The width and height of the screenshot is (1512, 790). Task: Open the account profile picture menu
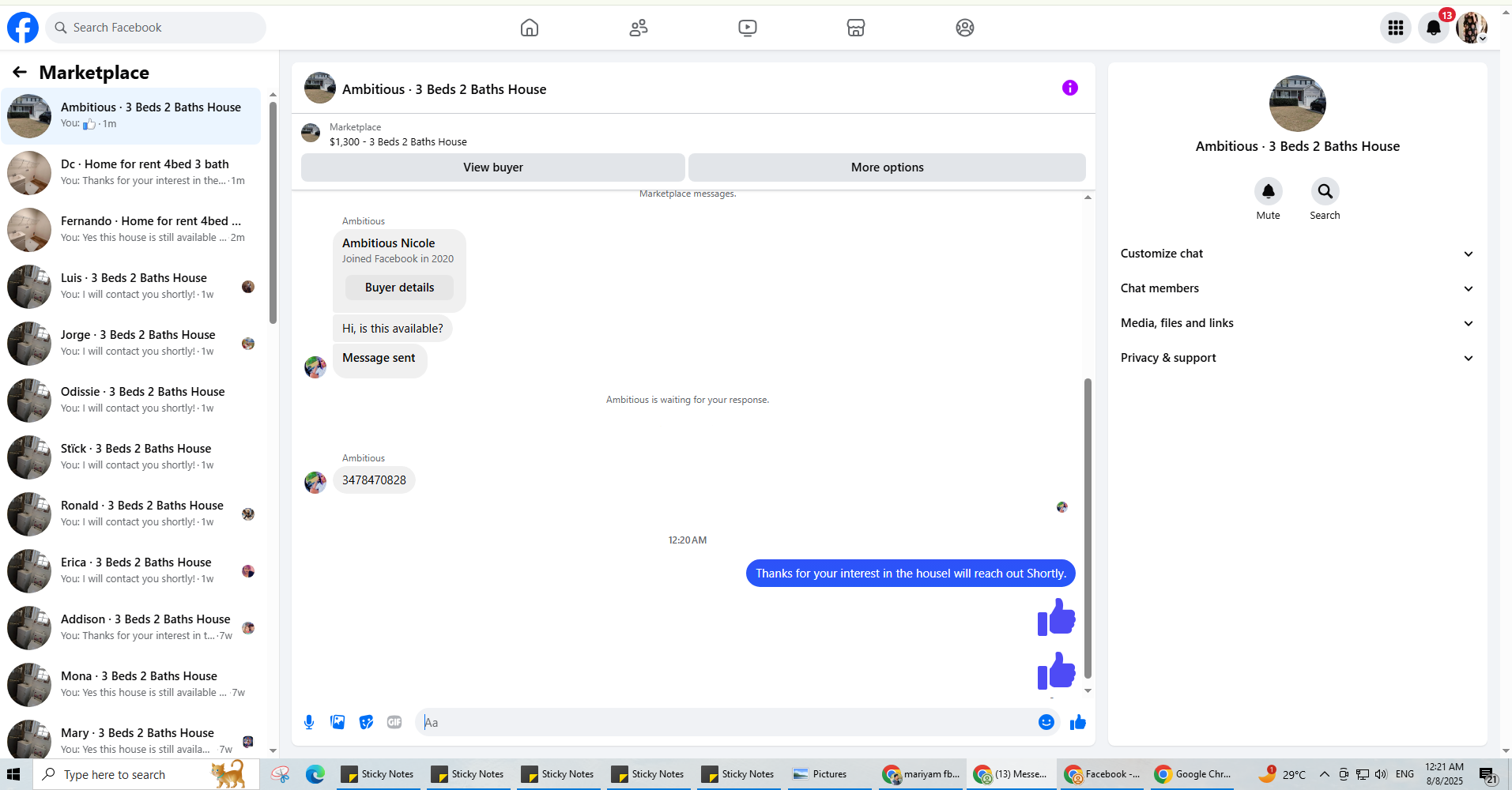(x=1472, y=28)
